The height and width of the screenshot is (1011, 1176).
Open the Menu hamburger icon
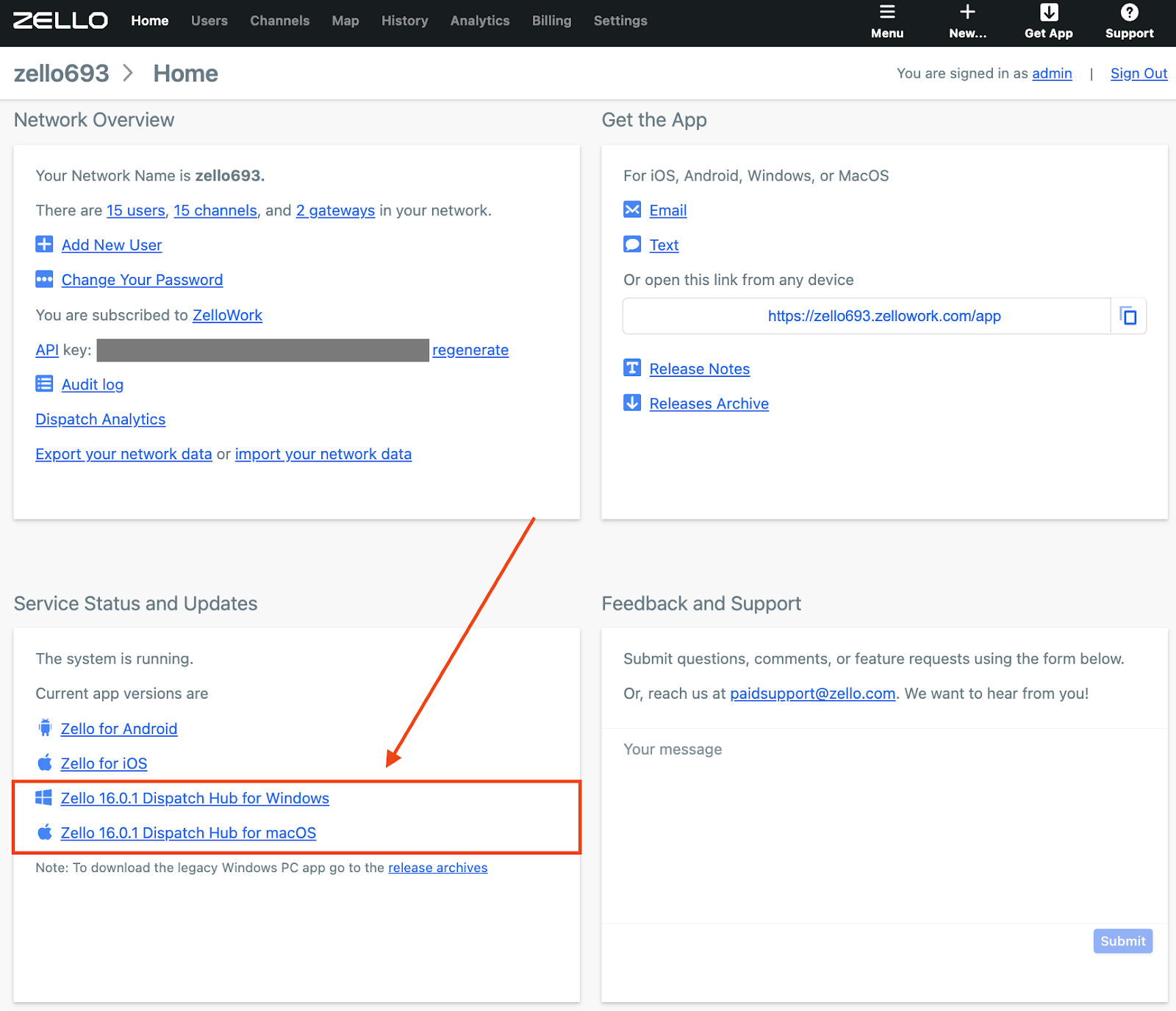point(887,12)
